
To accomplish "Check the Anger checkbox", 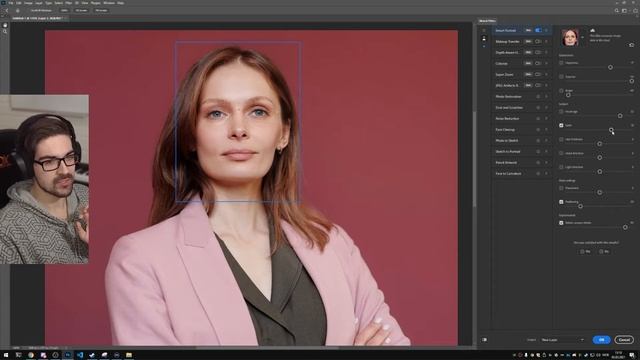I will (x=561, y=91).
